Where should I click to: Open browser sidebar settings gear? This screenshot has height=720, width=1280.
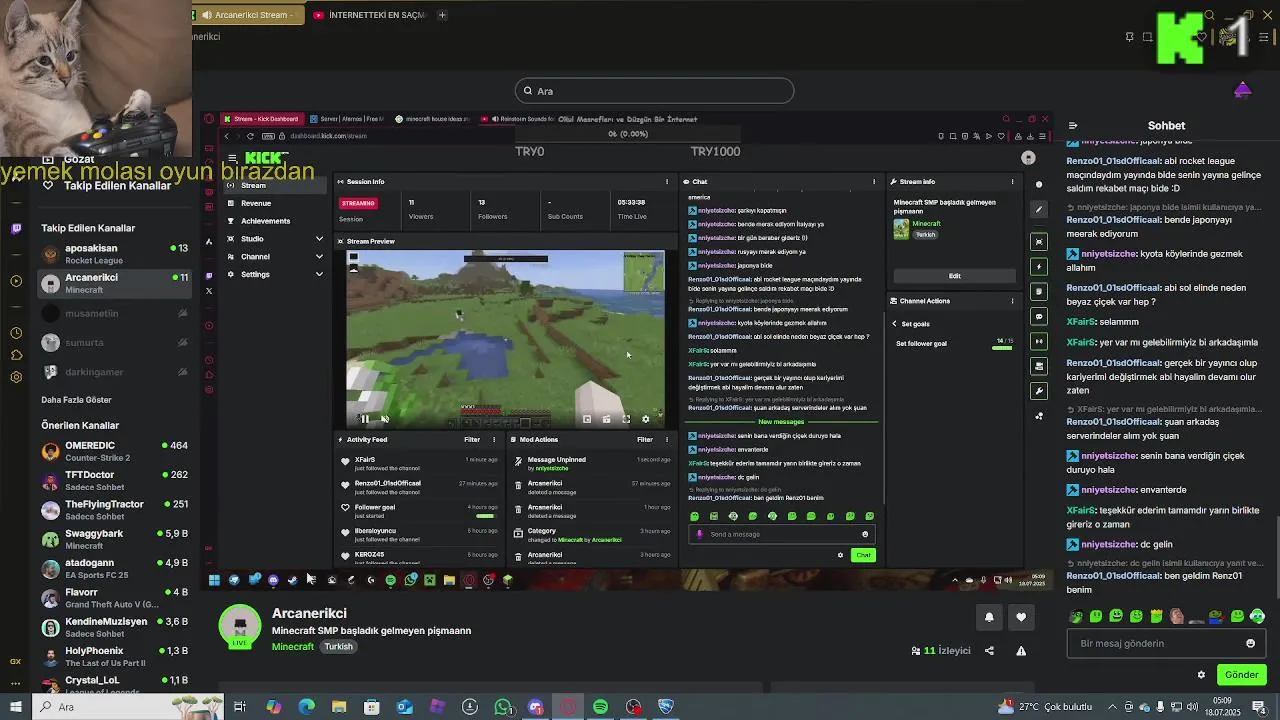pyautogui.click(x=16, y=377)
